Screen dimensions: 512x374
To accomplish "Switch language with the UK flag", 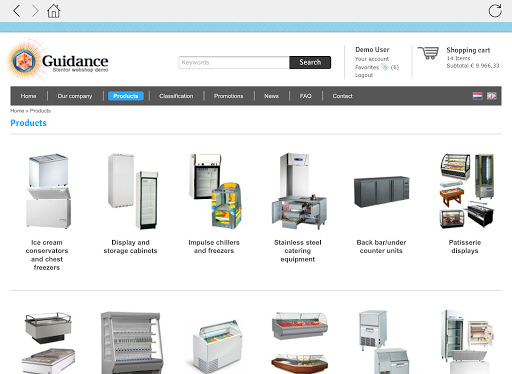I will 492,96.
